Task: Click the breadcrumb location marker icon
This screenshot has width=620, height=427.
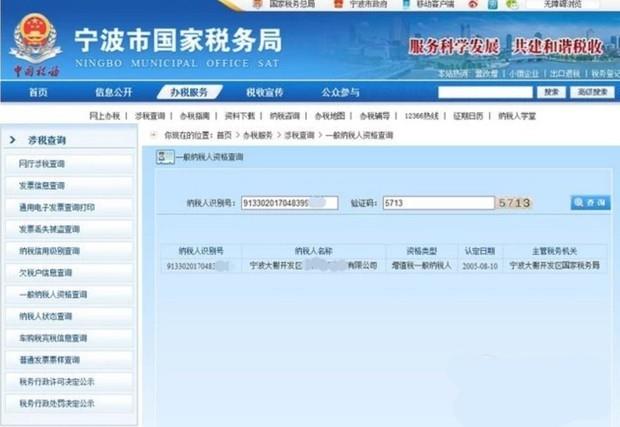Action: (153, 135)
